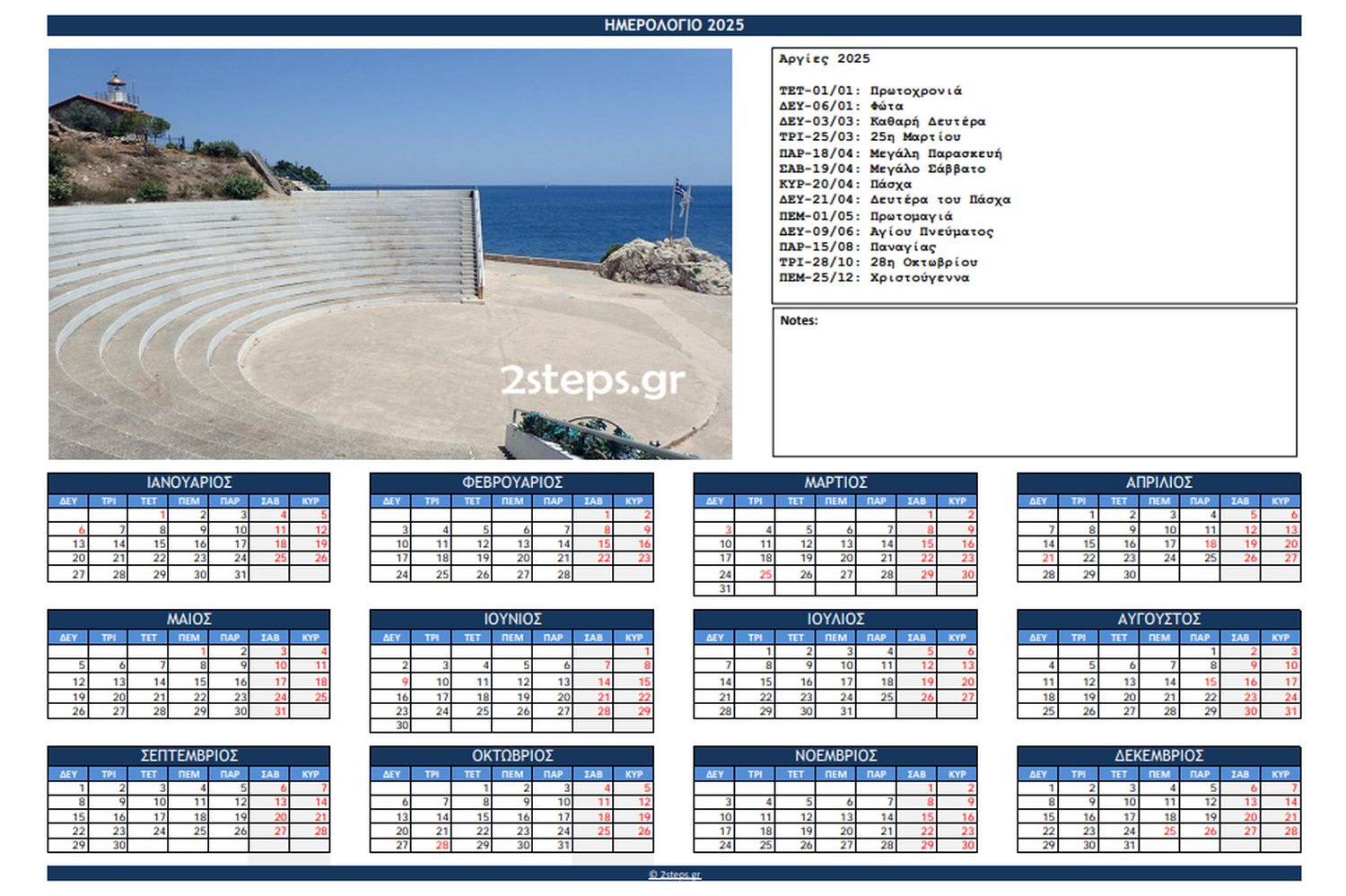Click the amphitheater seaside photo

[x=390, y=254]
